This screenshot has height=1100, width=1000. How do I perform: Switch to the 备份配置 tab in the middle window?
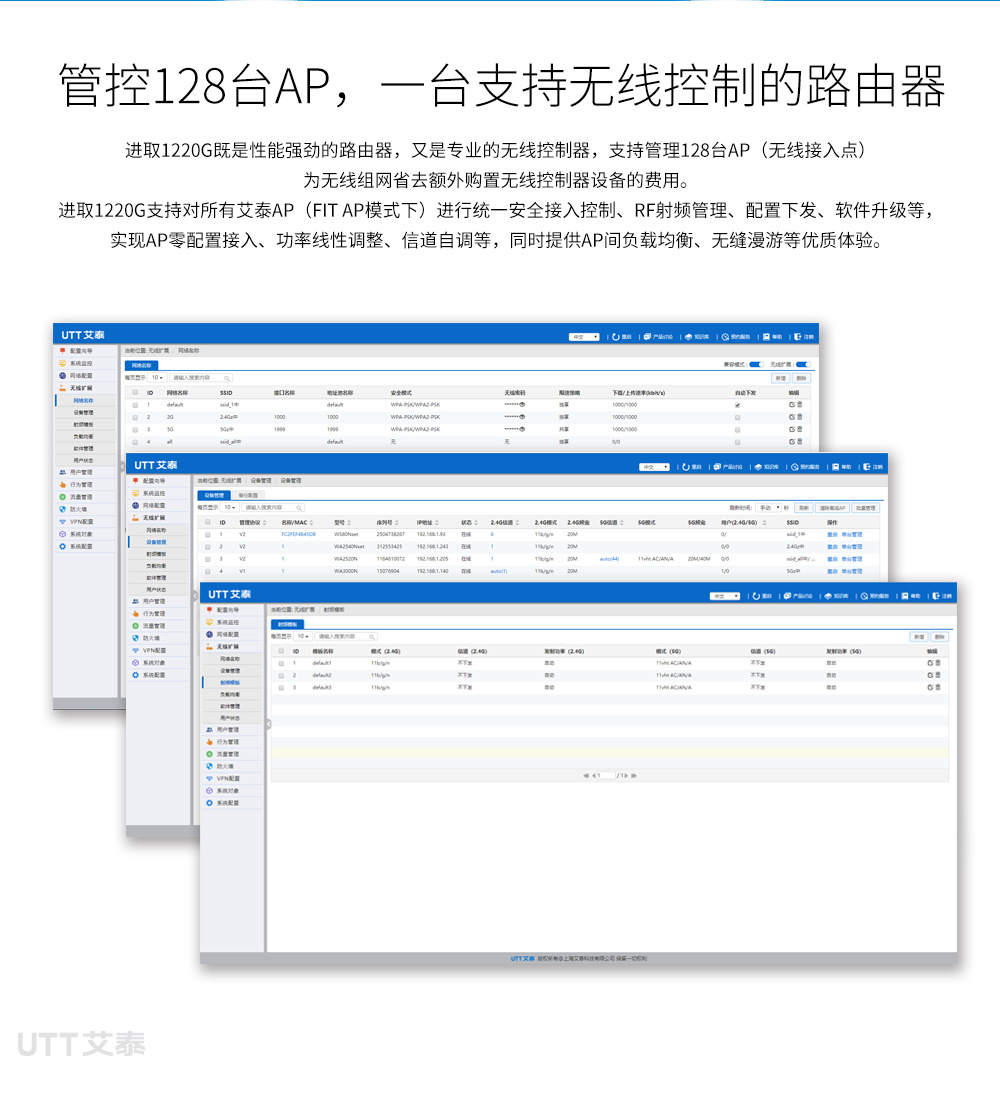pyautogui.click(x=248, y=495)
